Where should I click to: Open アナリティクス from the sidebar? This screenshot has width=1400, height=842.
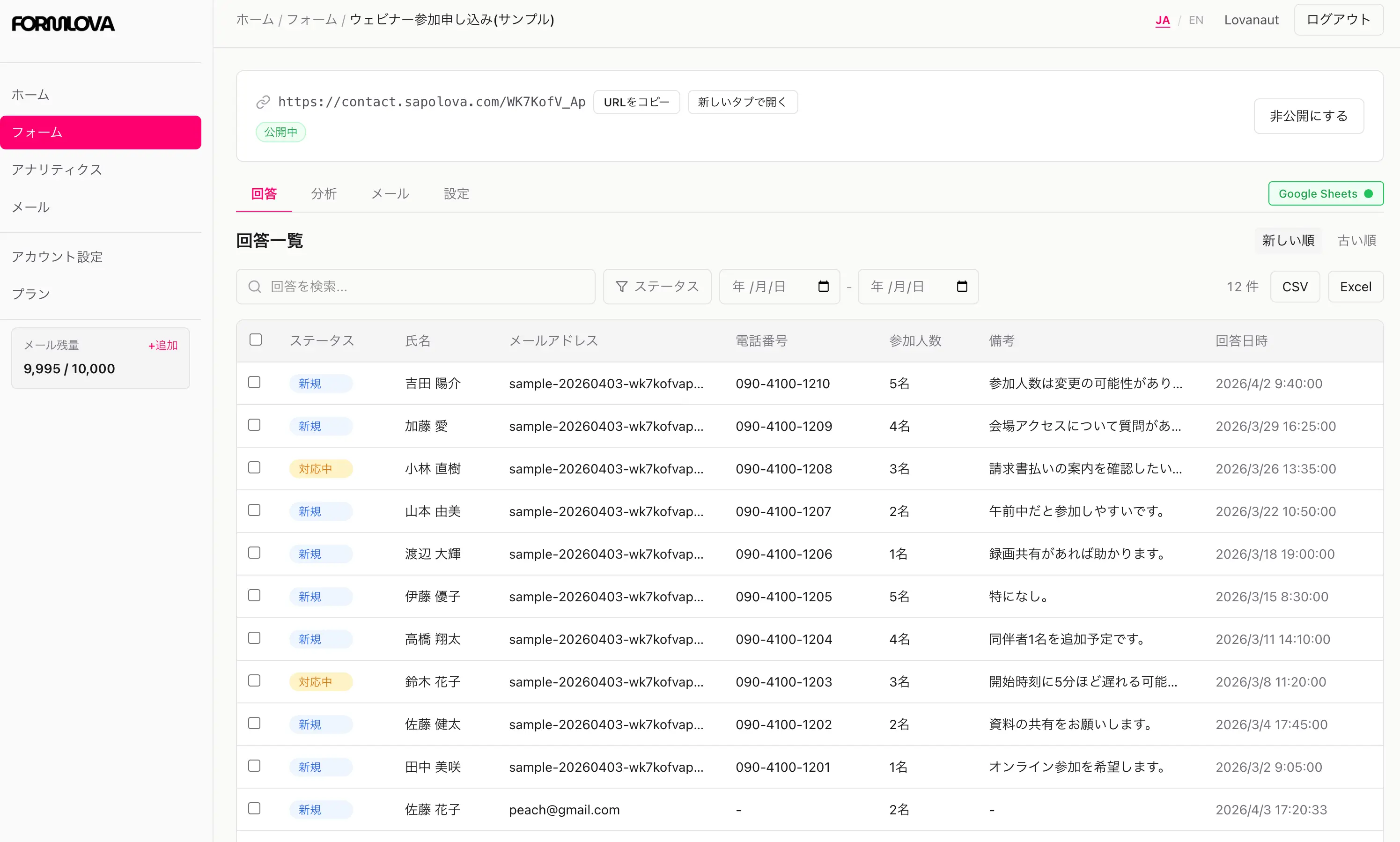click(57, 169)
